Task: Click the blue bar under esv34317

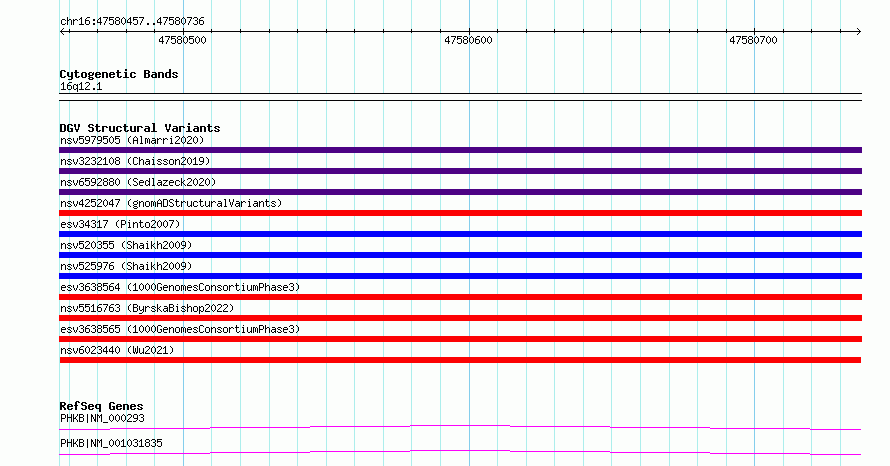Action: pyautogui.click(x=460, y=234)
